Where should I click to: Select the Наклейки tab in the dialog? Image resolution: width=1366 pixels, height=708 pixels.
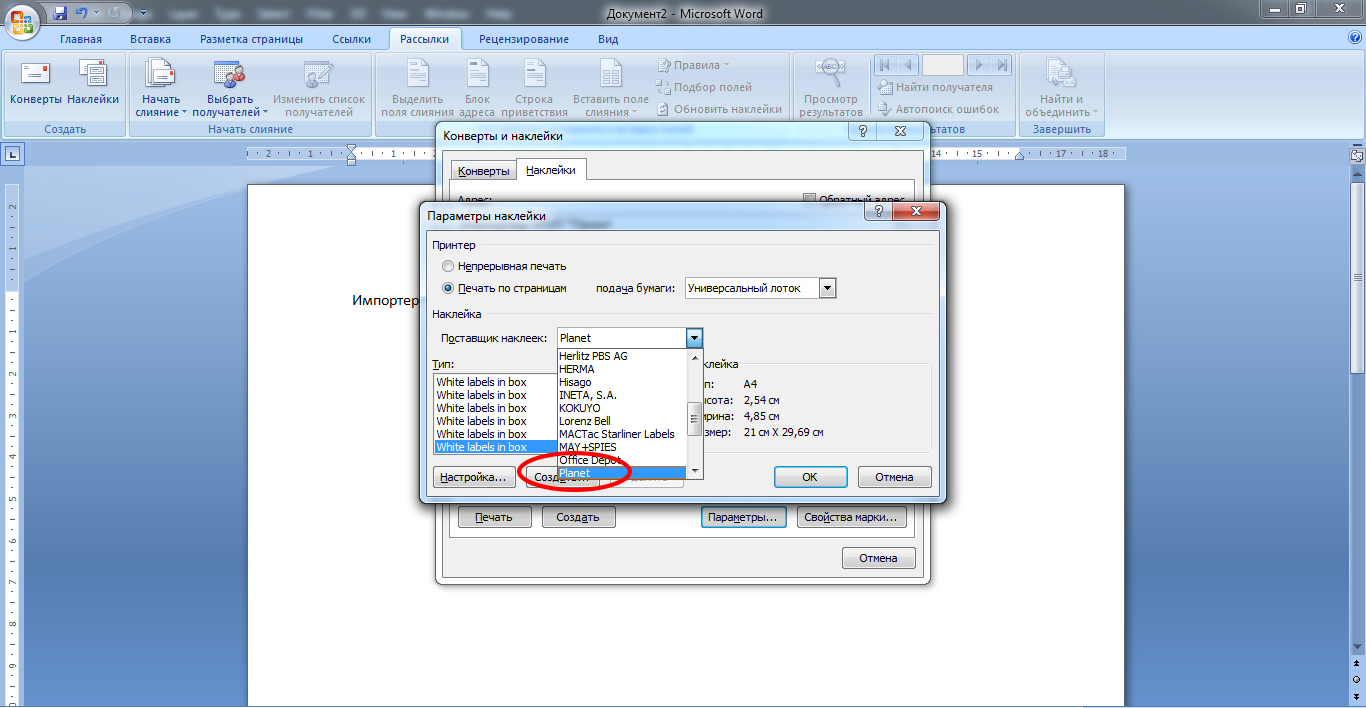(551, 170)
